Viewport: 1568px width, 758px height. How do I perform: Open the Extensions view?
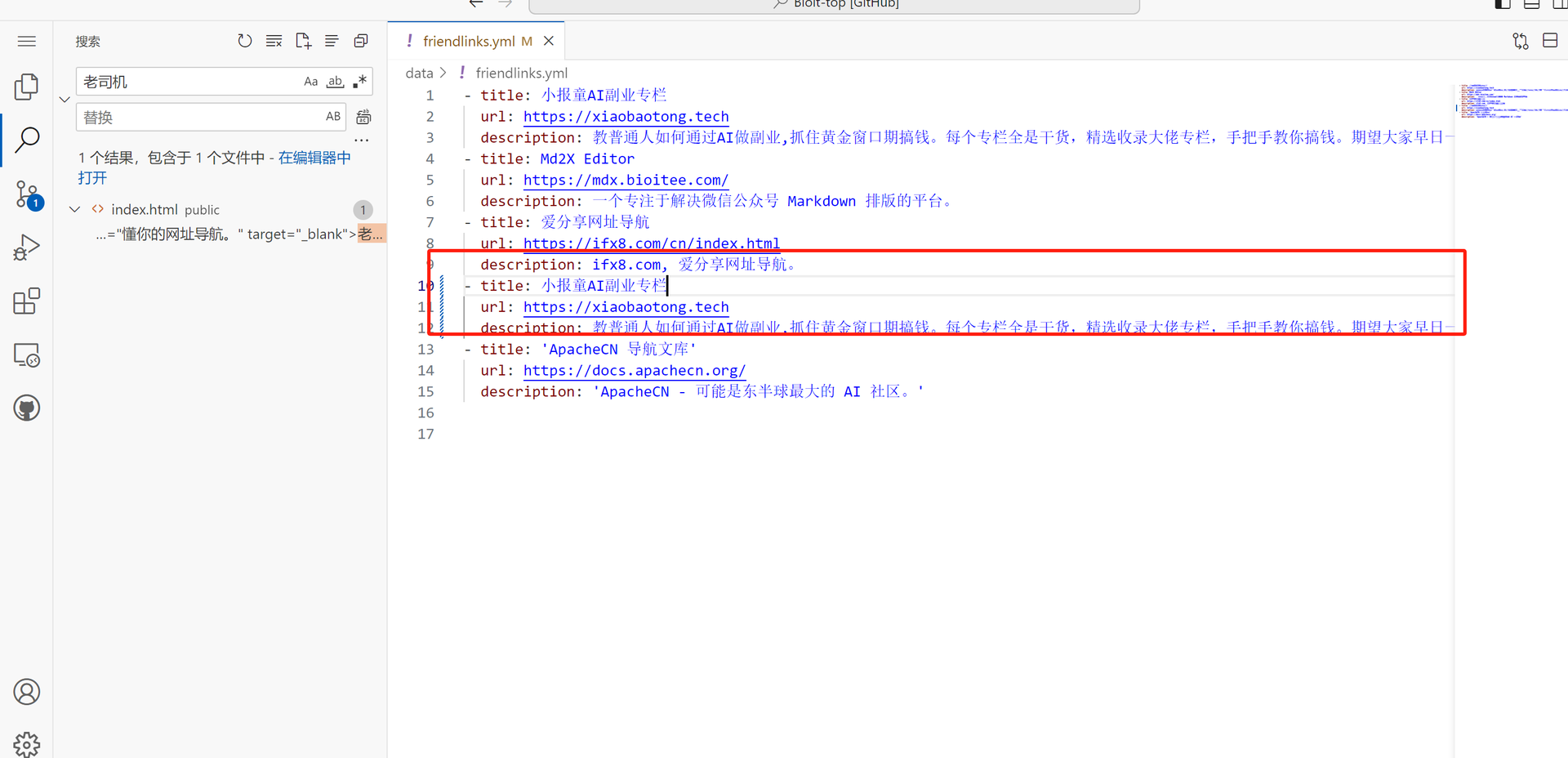(x=26, y=301)
